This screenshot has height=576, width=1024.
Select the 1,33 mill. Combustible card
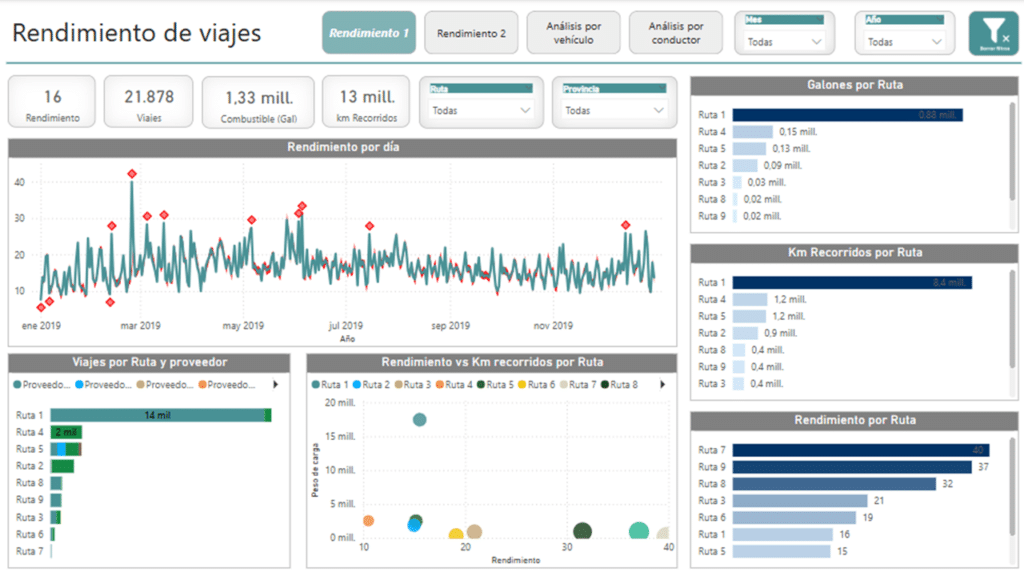[x=259, y=103]
